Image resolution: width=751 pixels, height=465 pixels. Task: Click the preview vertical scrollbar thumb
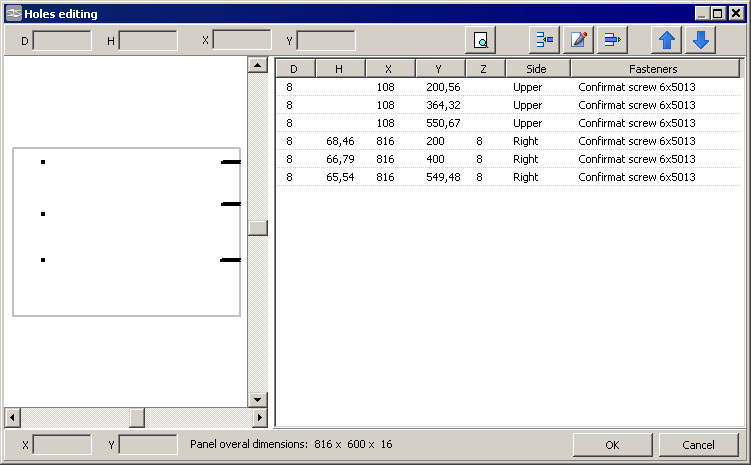point(258,228)
